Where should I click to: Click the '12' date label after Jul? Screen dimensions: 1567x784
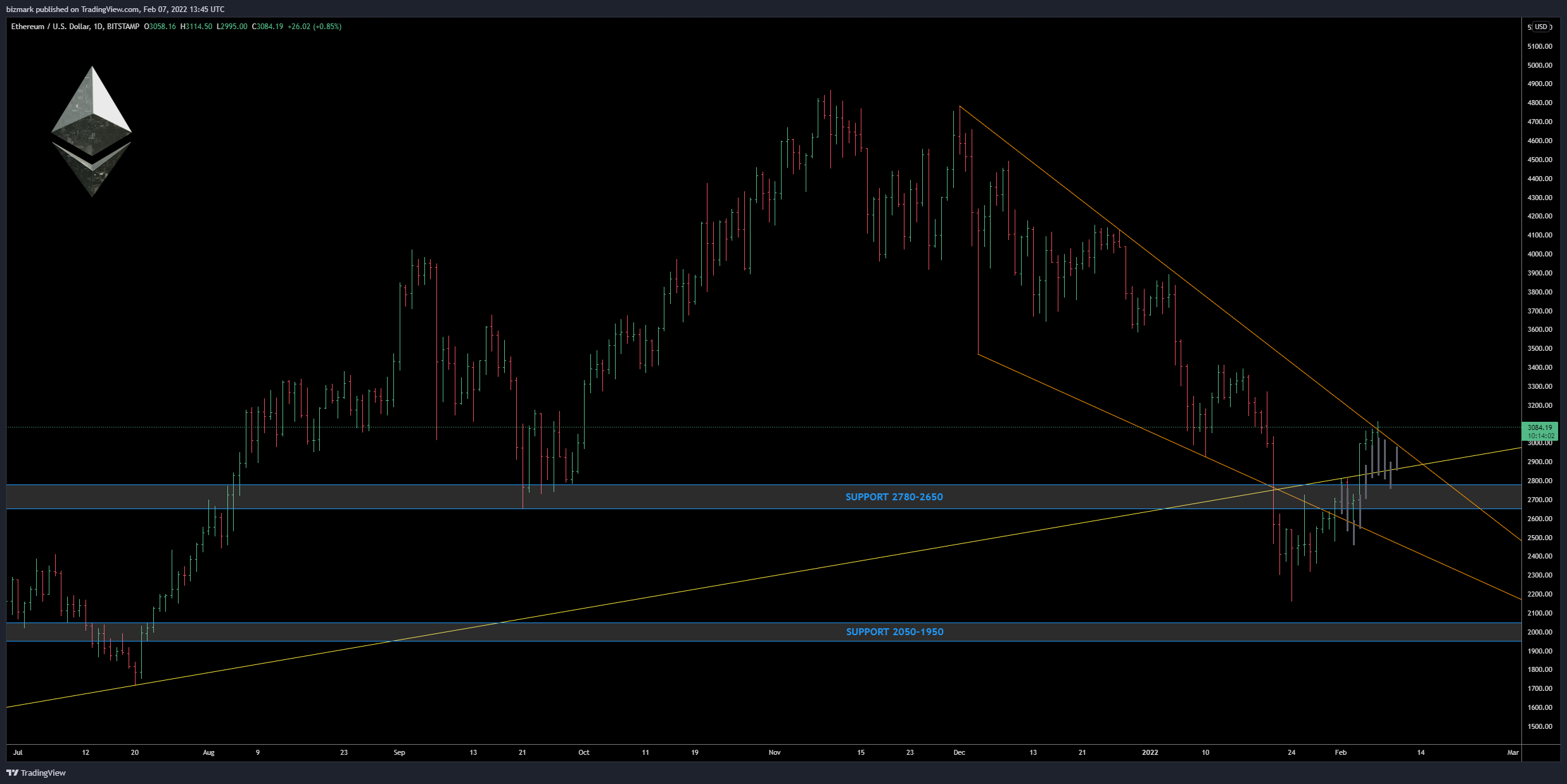(x=86, y=752)
